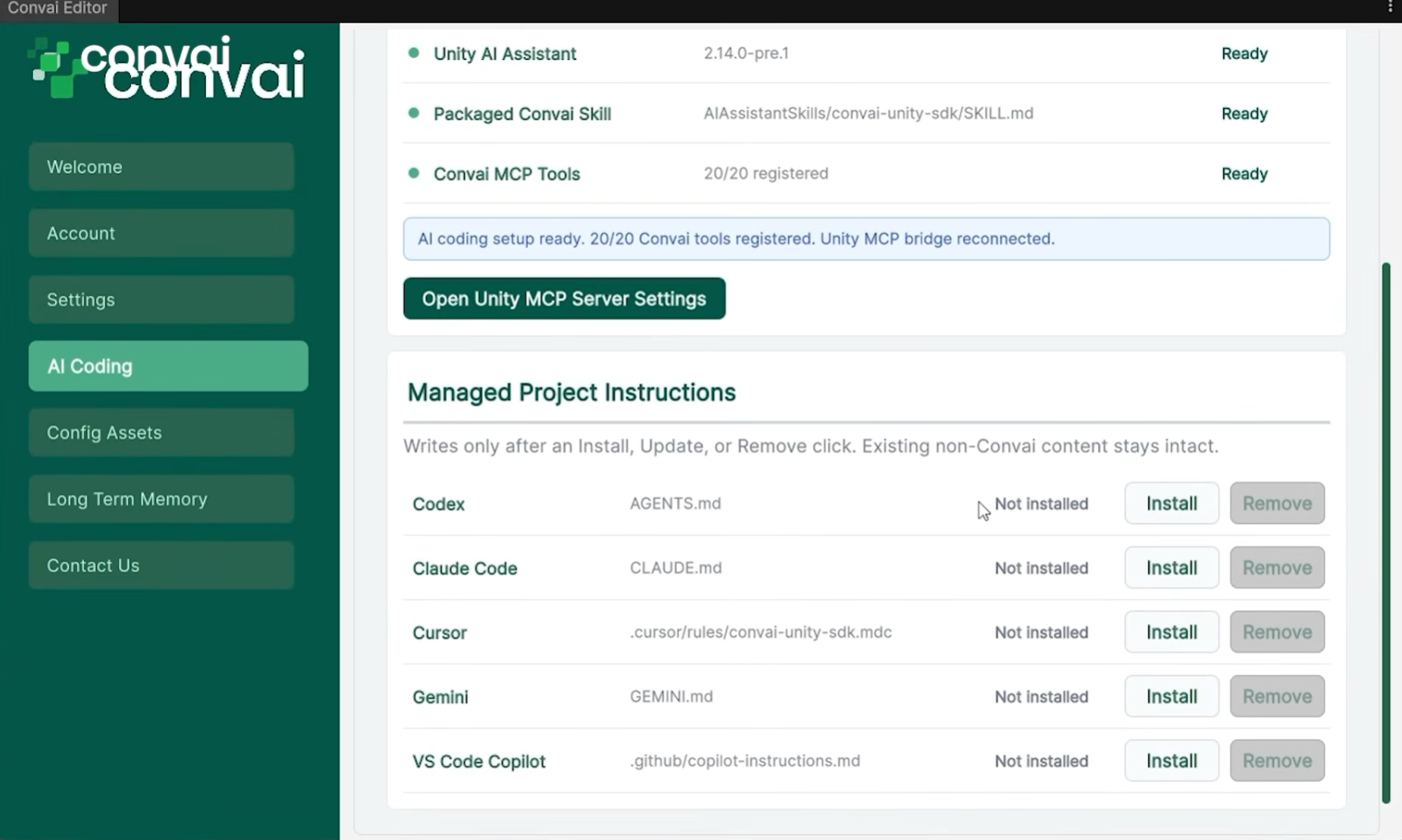The width and height of the screenshot is (1402, 840).
Task: Click green status dot for Unity AI Assistant
Action: point(413,52)
